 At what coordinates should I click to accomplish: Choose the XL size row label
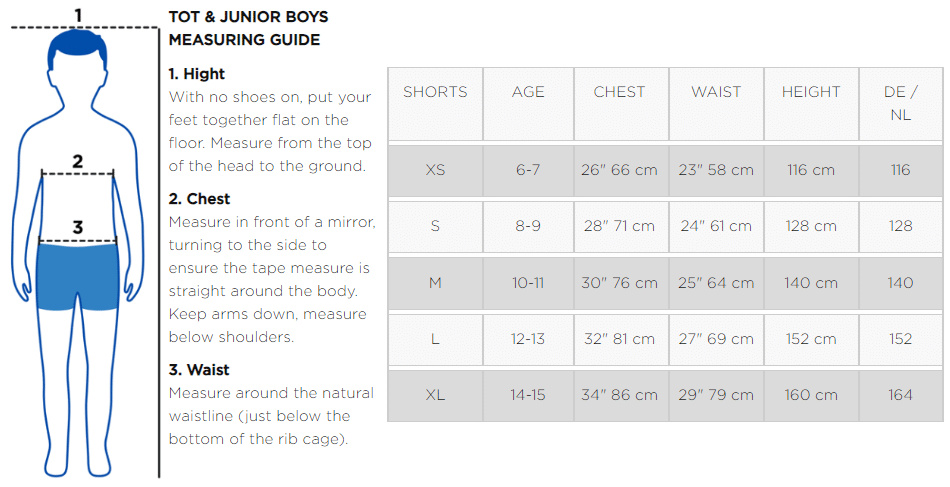click(x=435, y=395)
